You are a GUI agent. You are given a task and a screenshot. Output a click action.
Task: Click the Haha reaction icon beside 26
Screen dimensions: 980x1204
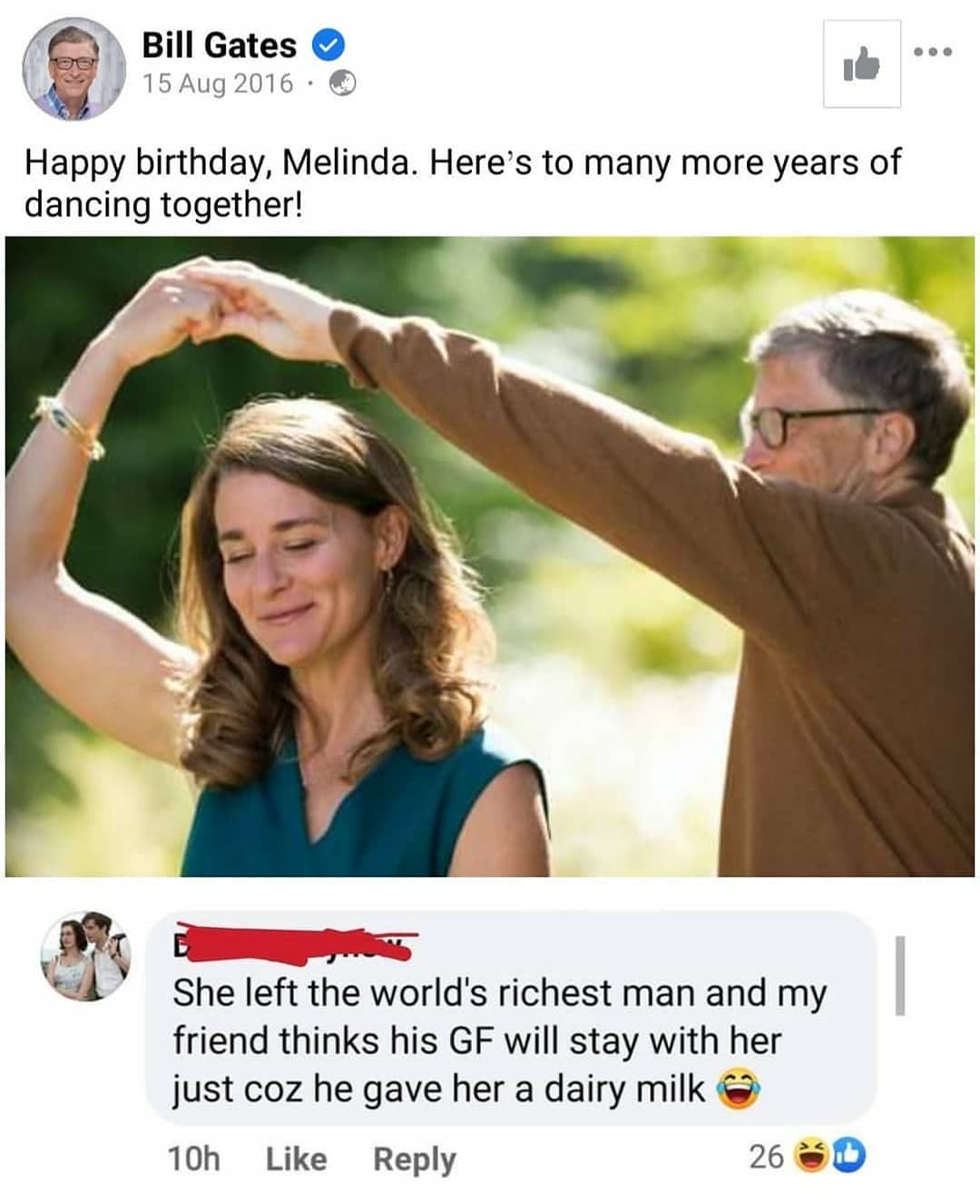point(808,1155)
